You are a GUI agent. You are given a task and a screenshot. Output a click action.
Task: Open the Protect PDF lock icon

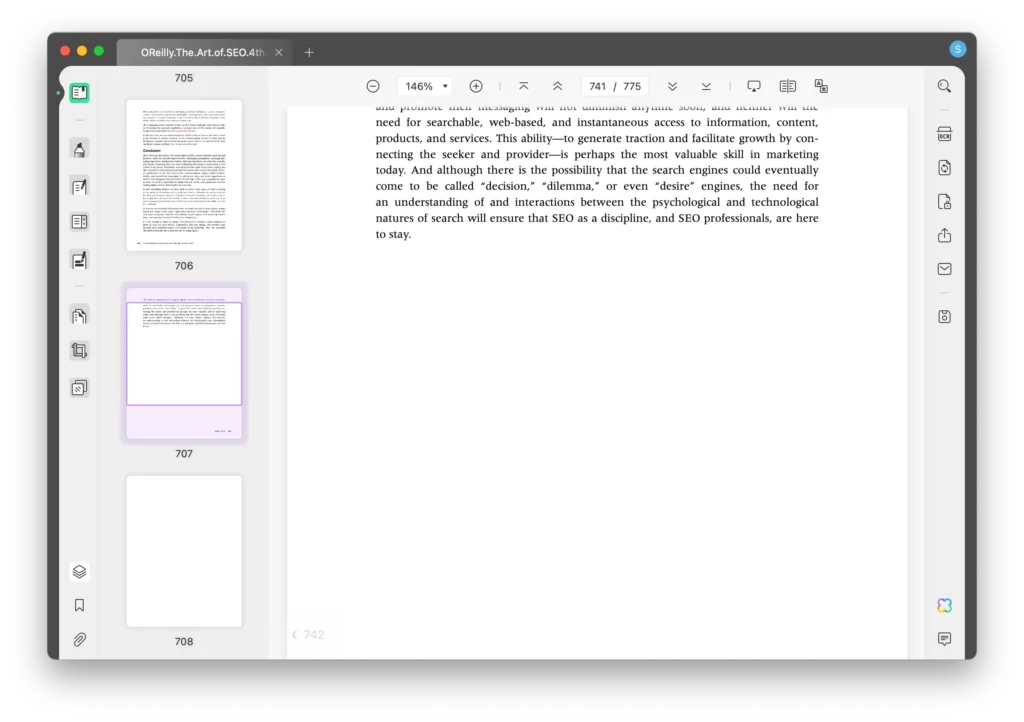tap(944, 202)
